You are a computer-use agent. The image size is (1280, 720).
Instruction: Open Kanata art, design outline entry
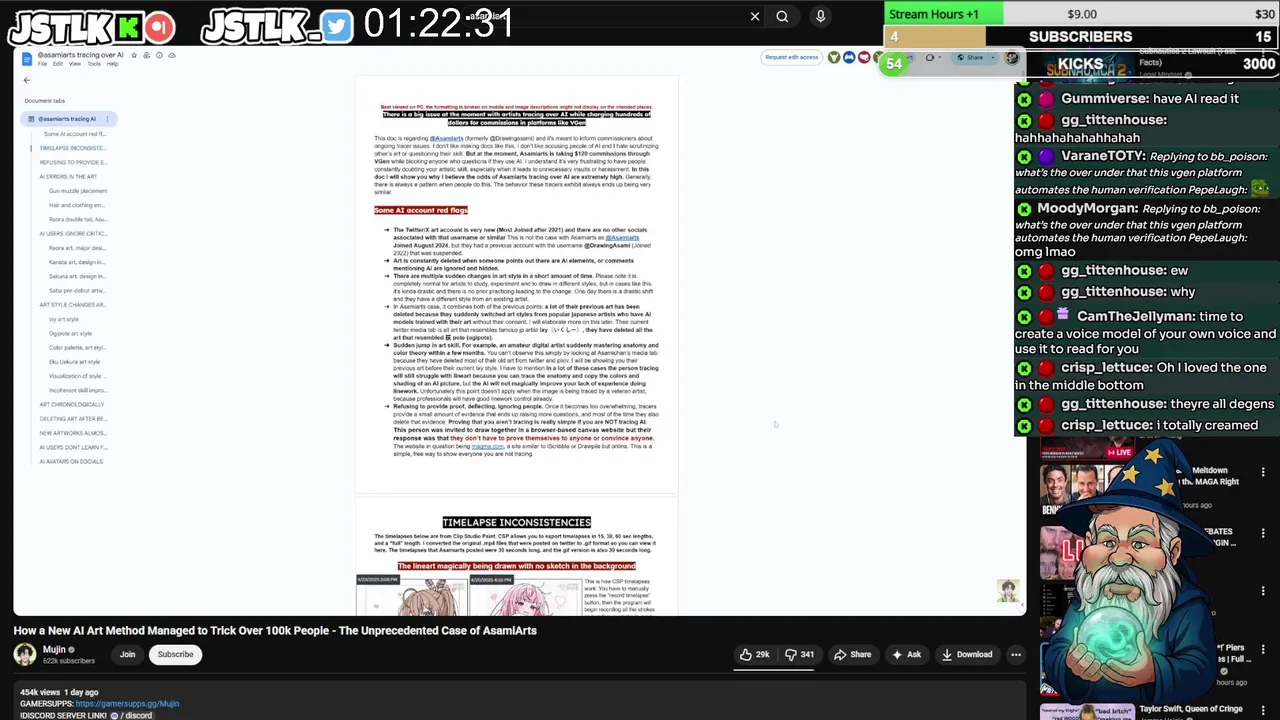point(77,262)
